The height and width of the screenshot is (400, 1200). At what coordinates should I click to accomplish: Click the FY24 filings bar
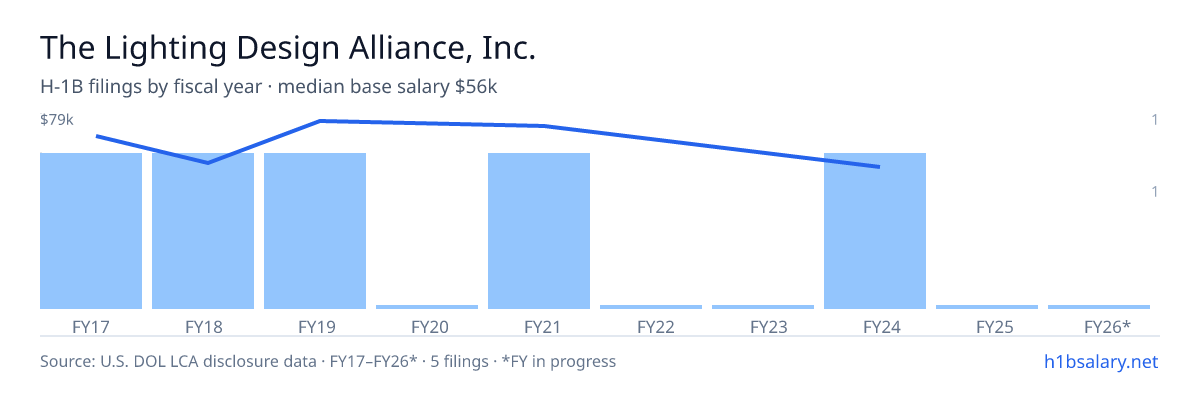click(x=875, y=231)
